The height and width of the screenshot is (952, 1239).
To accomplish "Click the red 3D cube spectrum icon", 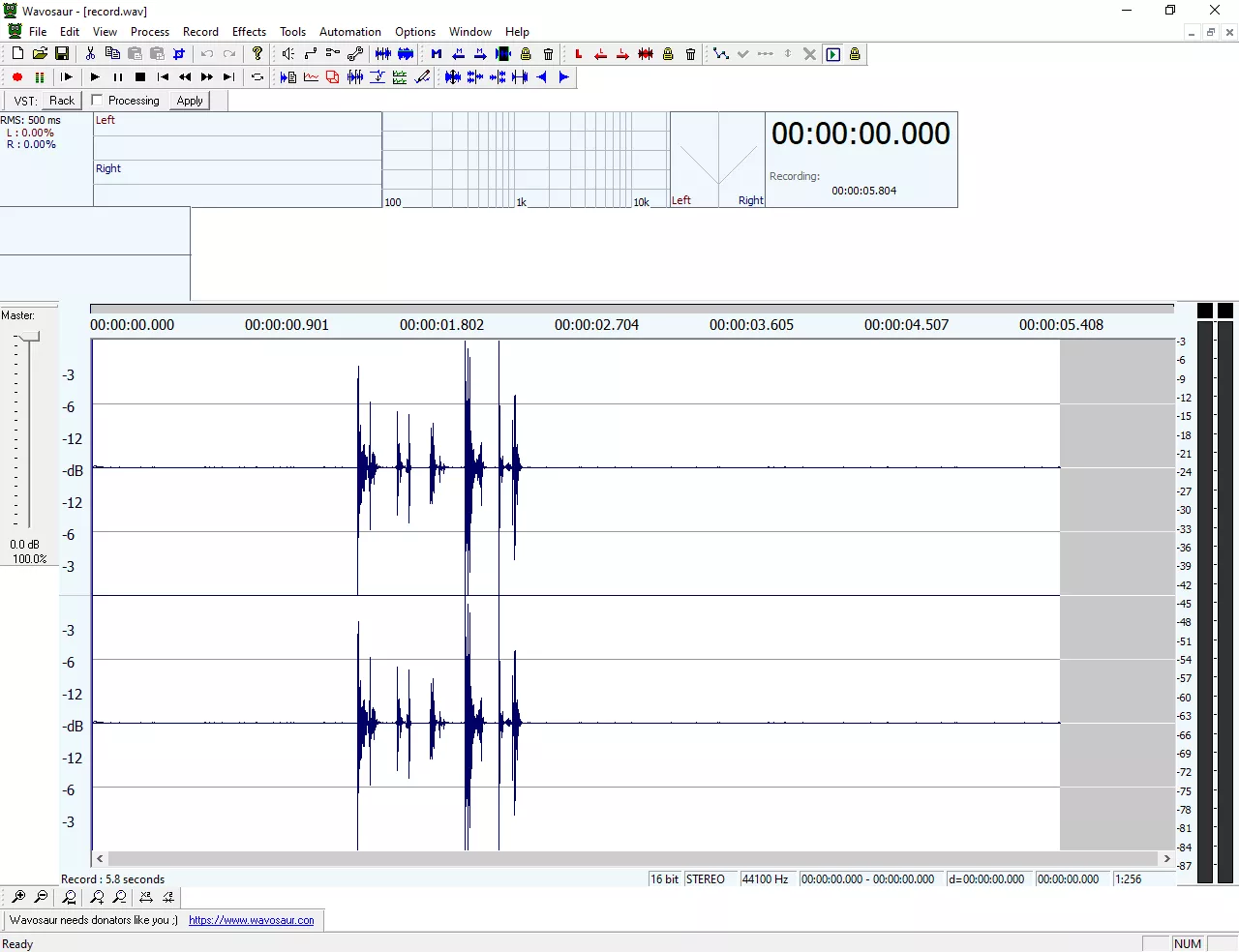I will (333, 77).
